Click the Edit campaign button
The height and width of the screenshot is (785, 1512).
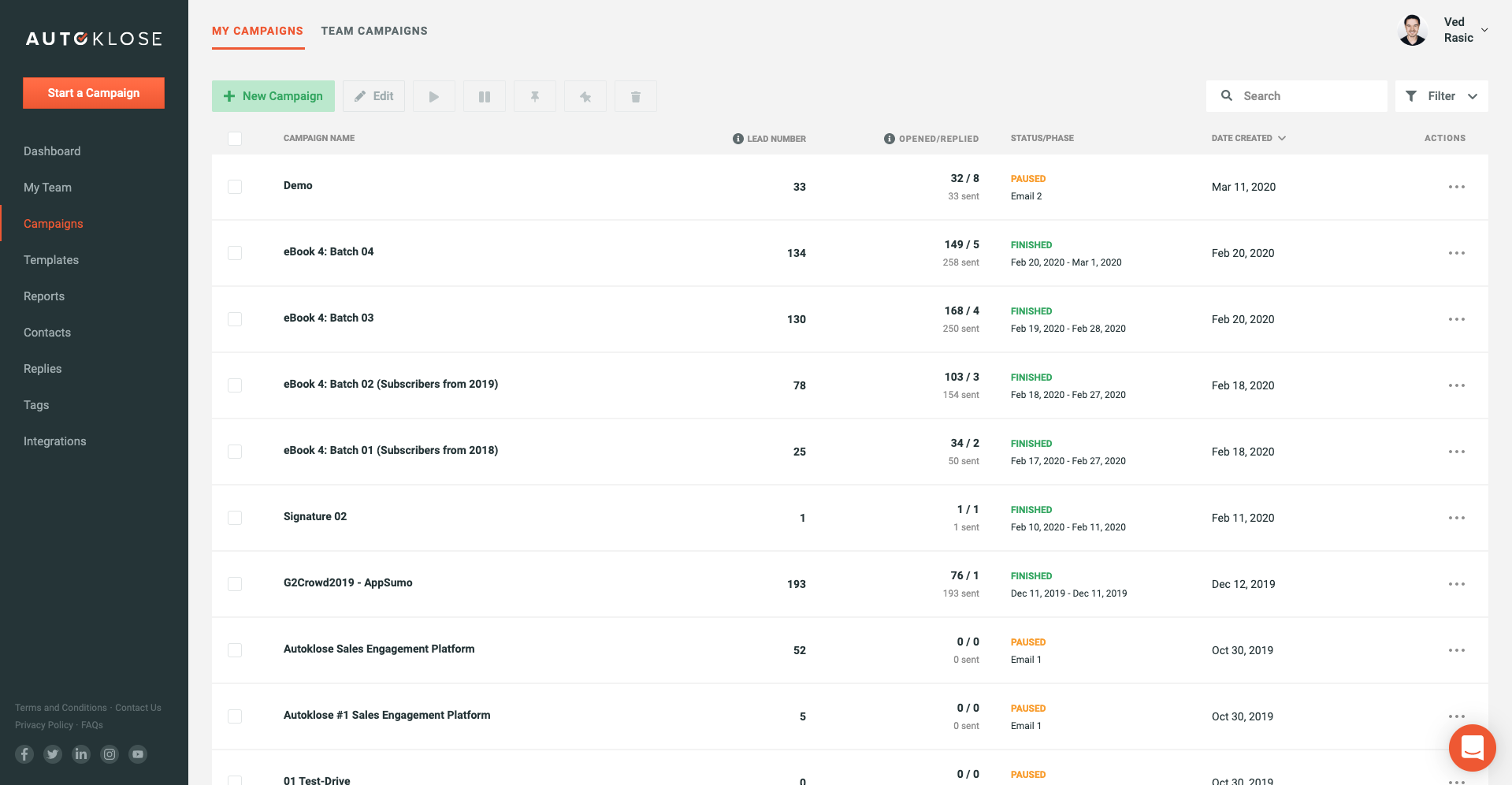tap(374, 96)
